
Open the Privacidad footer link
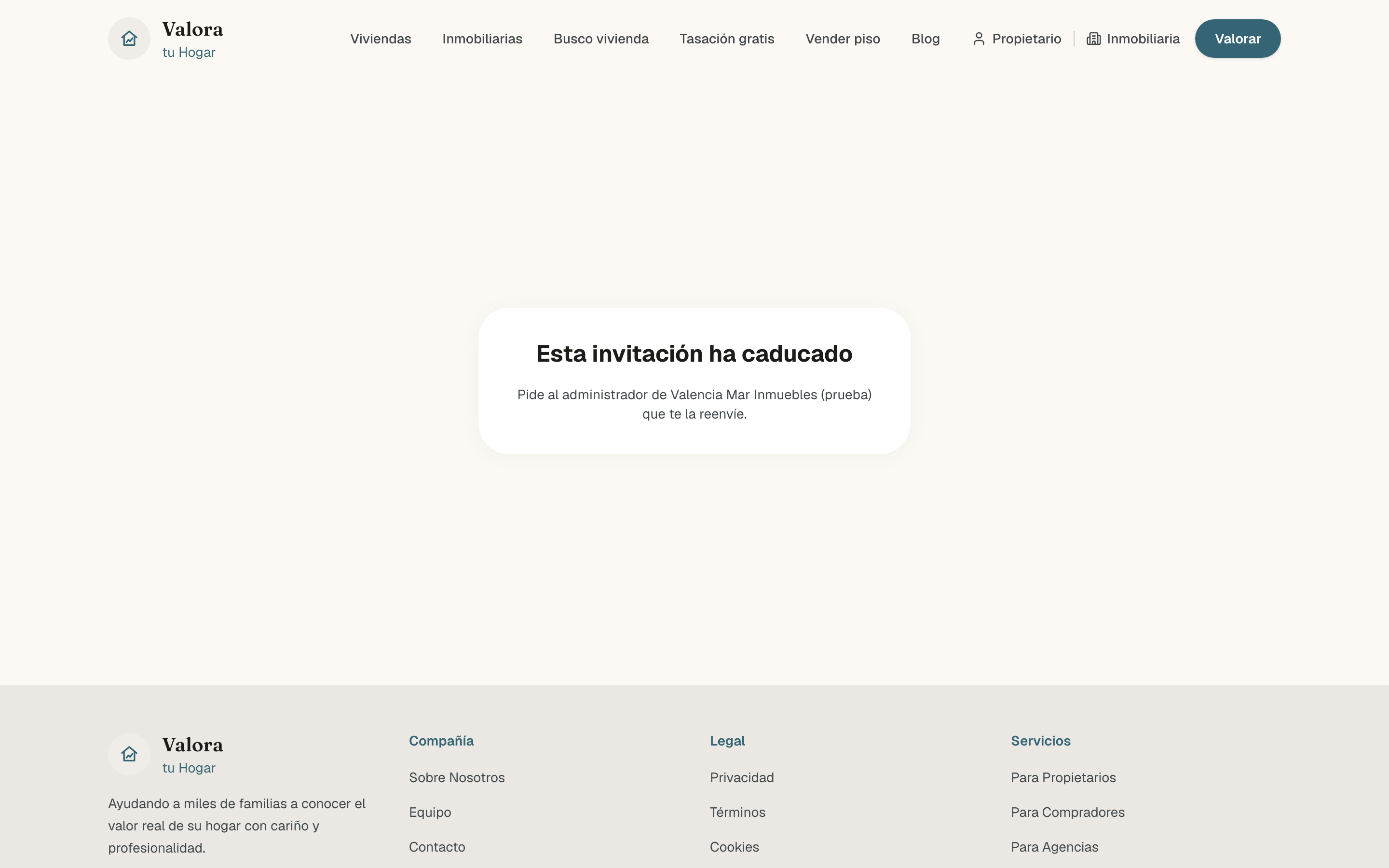pos(742,777)
